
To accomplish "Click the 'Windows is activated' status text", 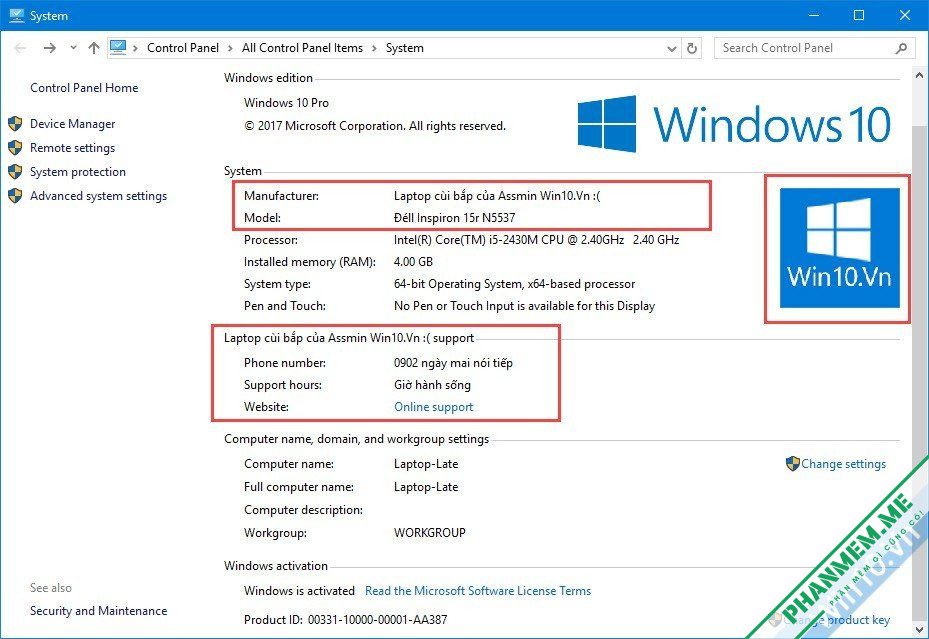I will 299,590.
